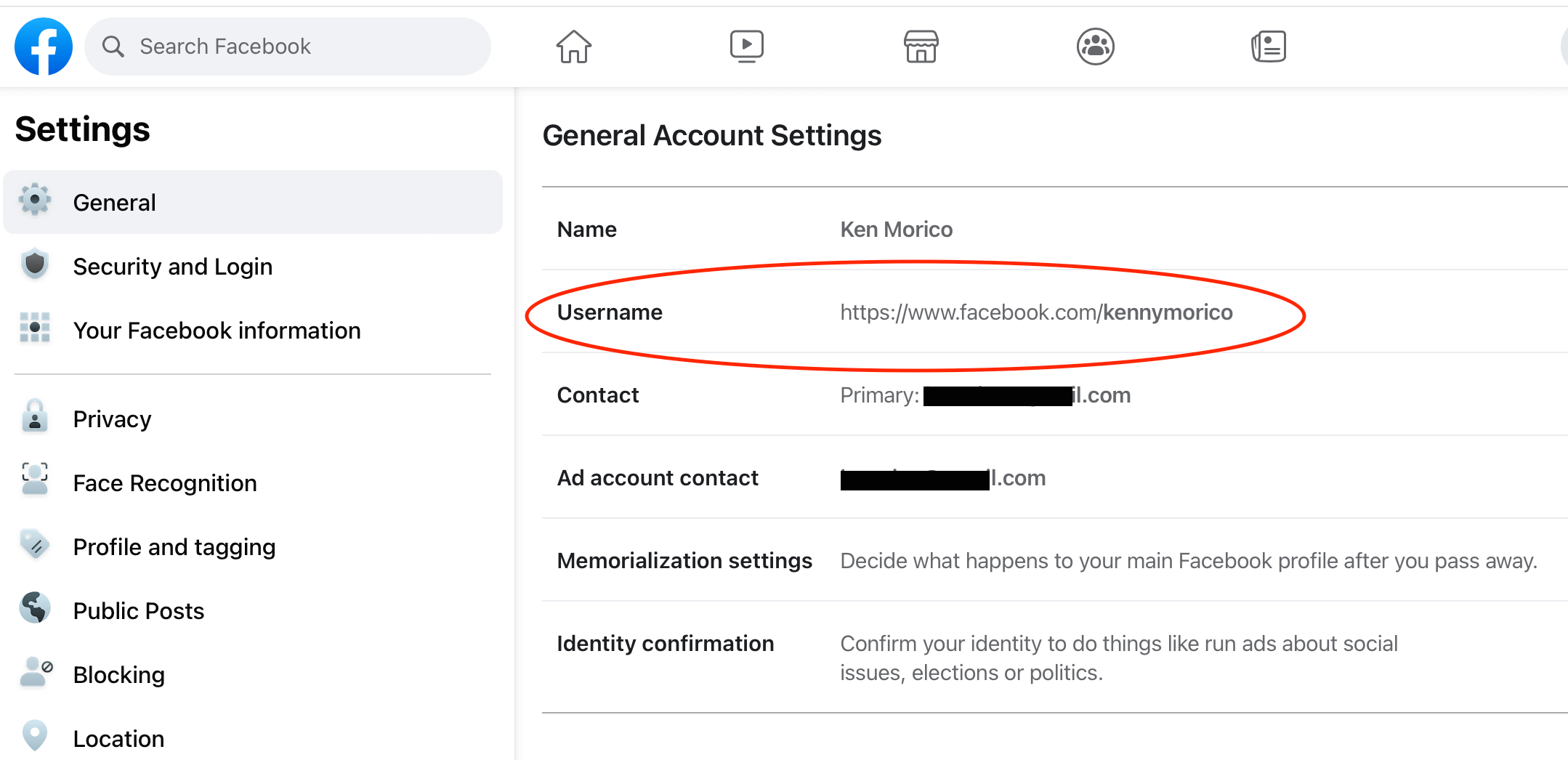The height and width of the screenshot is (760, 1568).
Task: Open the Watch video icon
Action: click(746, 46)
